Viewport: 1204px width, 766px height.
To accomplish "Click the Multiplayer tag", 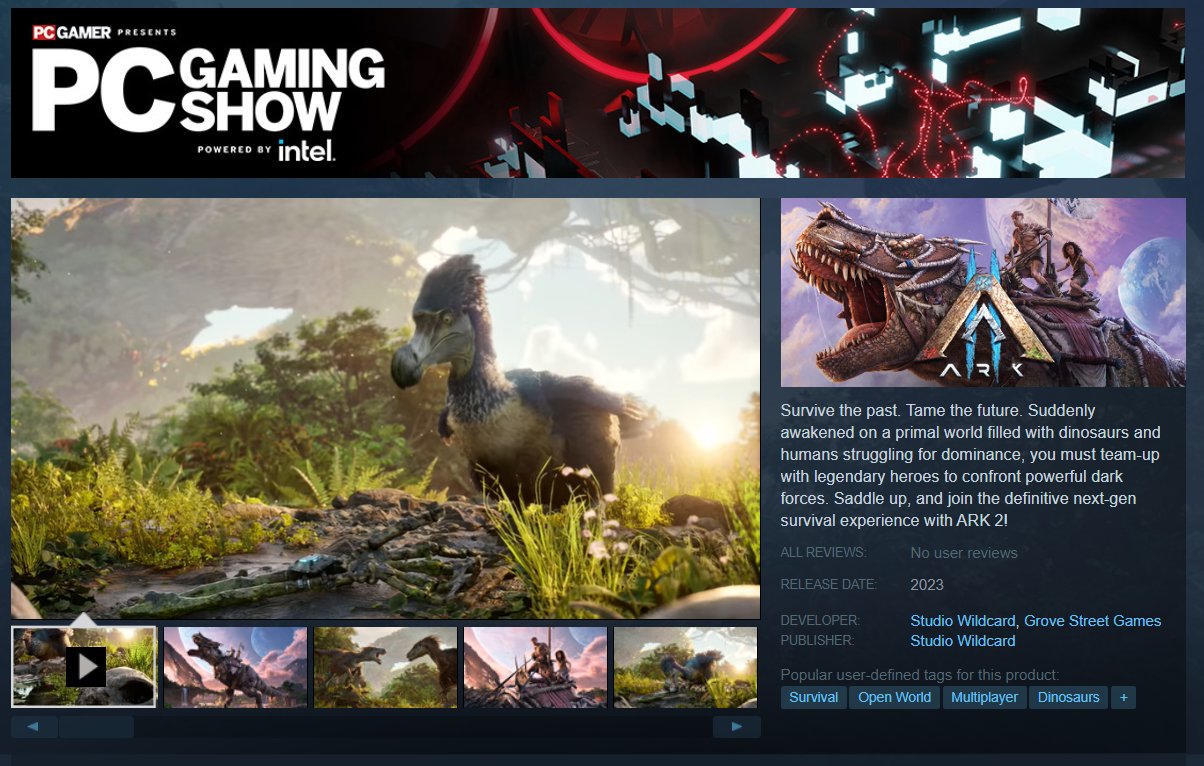I will coord(985,697).
